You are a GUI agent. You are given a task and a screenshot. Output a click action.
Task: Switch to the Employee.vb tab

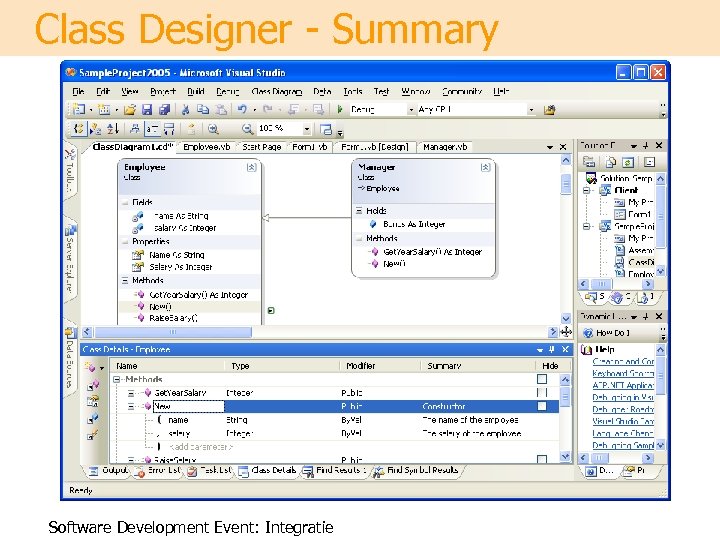tap(207, 147)
